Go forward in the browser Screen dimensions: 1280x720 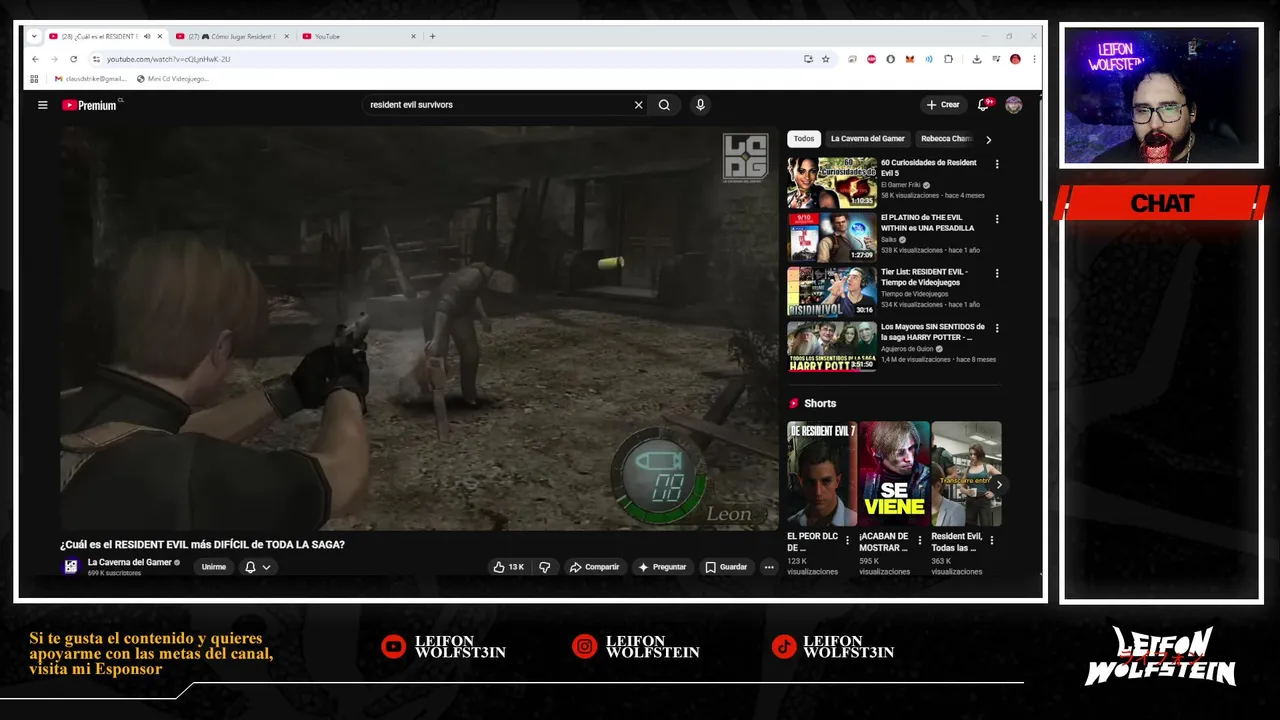tap(54, 59)
